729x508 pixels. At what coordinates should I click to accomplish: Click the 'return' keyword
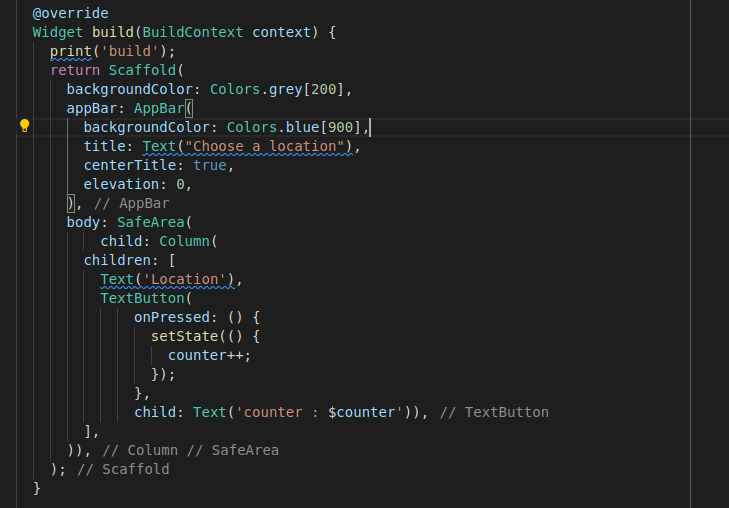click(75, 70)
